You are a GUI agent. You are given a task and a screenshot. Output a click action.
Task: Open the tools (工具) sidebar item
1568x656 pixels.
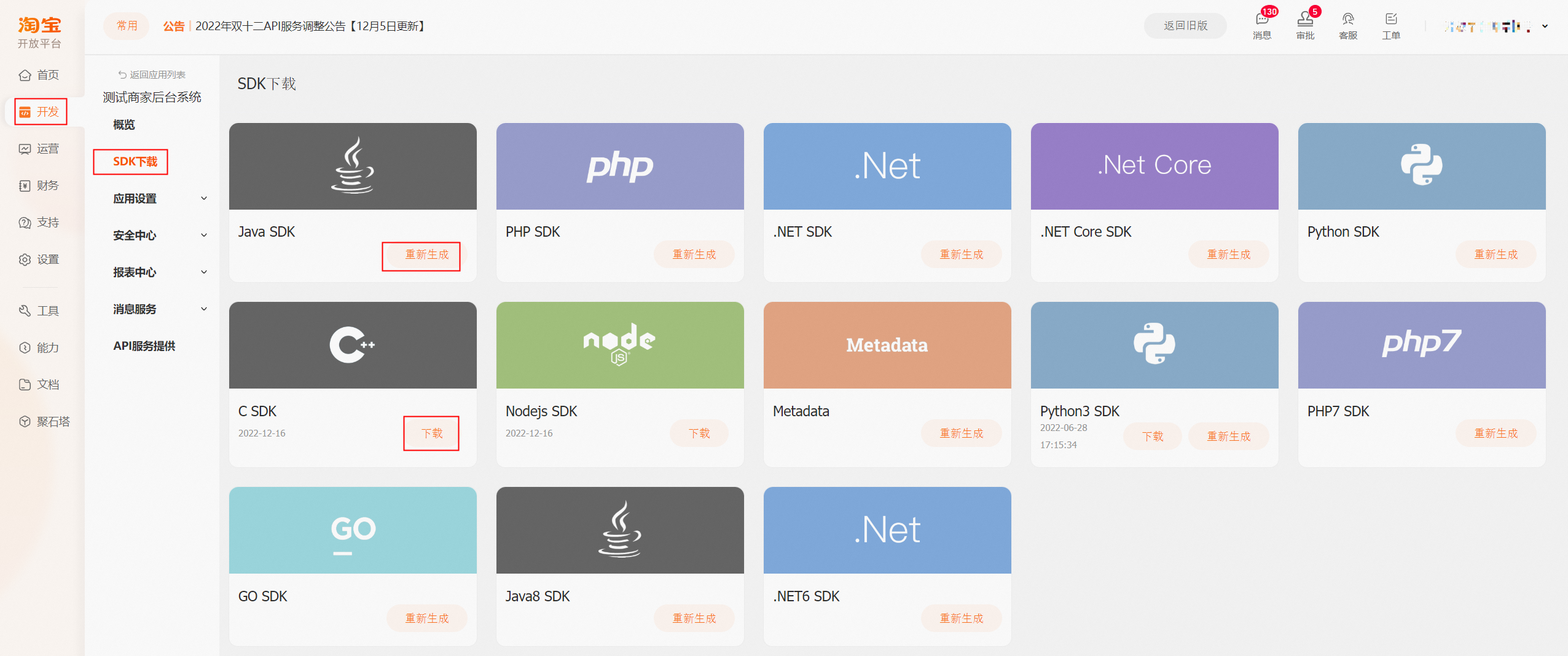[40, 311]
